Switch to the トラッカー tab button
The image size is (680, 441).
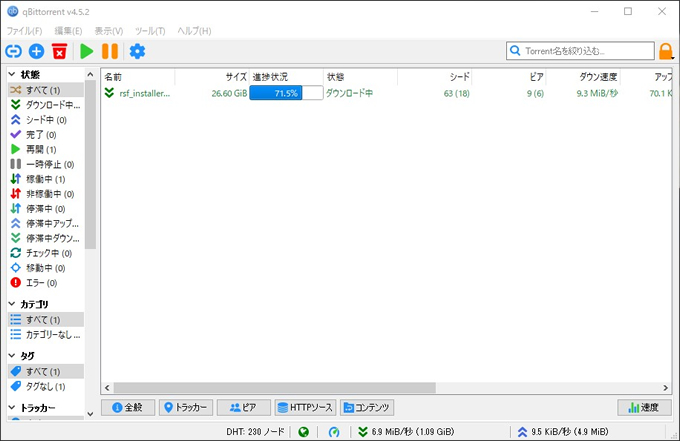[x=185, y=407]
